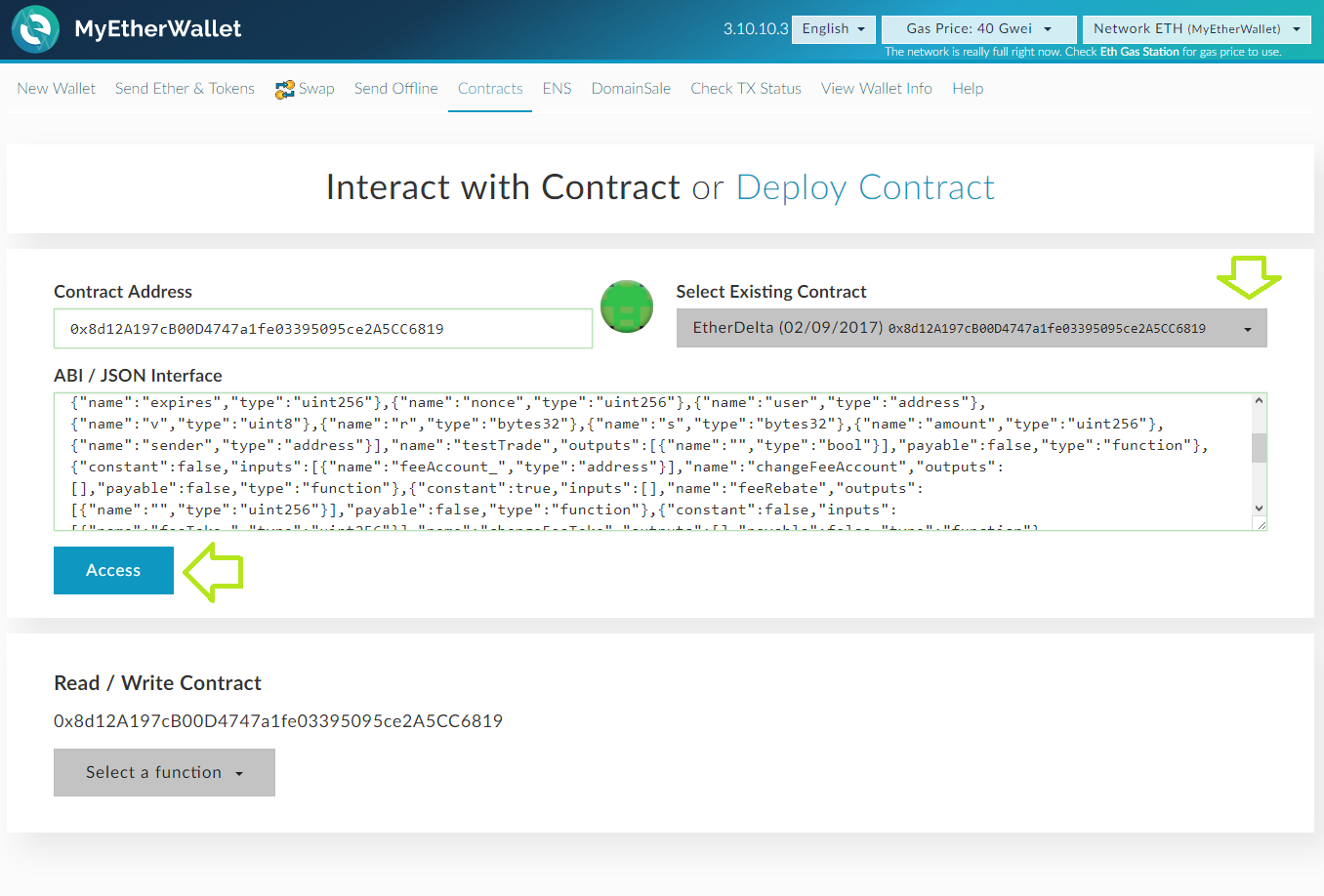The image size is (1324, 896).
Task: Click the ABI textarea scroll up arrow
Action: tap(1260, 401)
